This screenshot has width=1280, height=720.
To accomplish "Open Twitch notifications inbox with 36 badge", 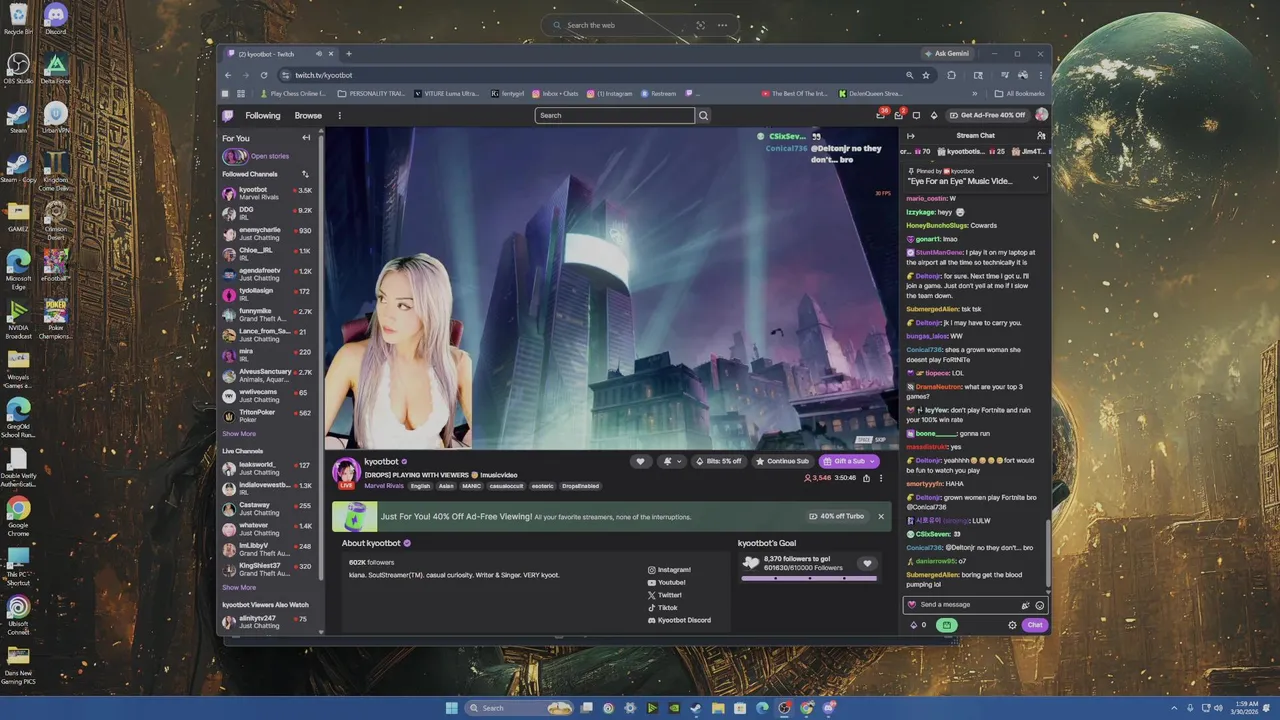I will [881, 115].
